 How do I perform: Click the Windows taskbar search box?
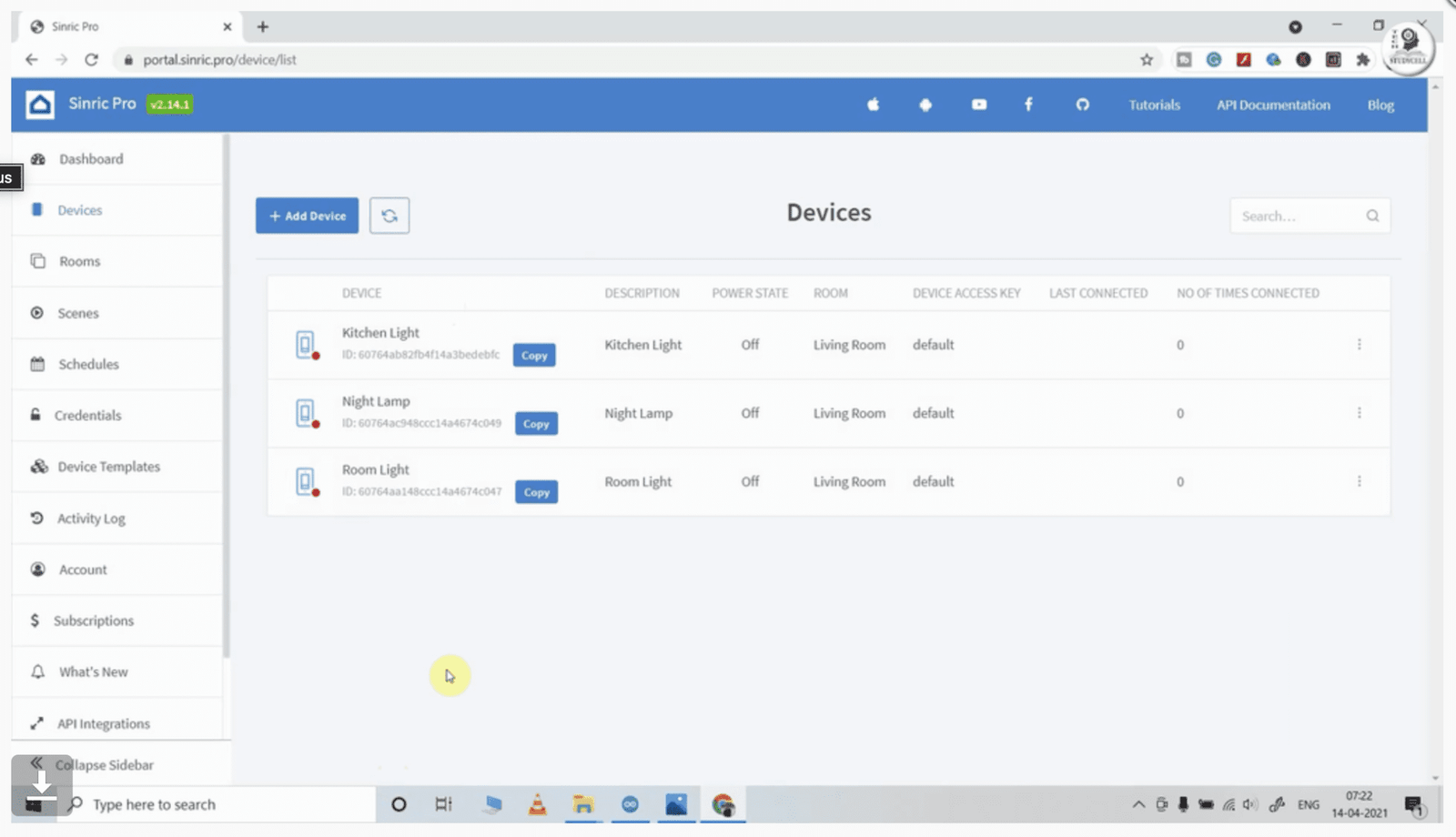(x=218, y=804)
